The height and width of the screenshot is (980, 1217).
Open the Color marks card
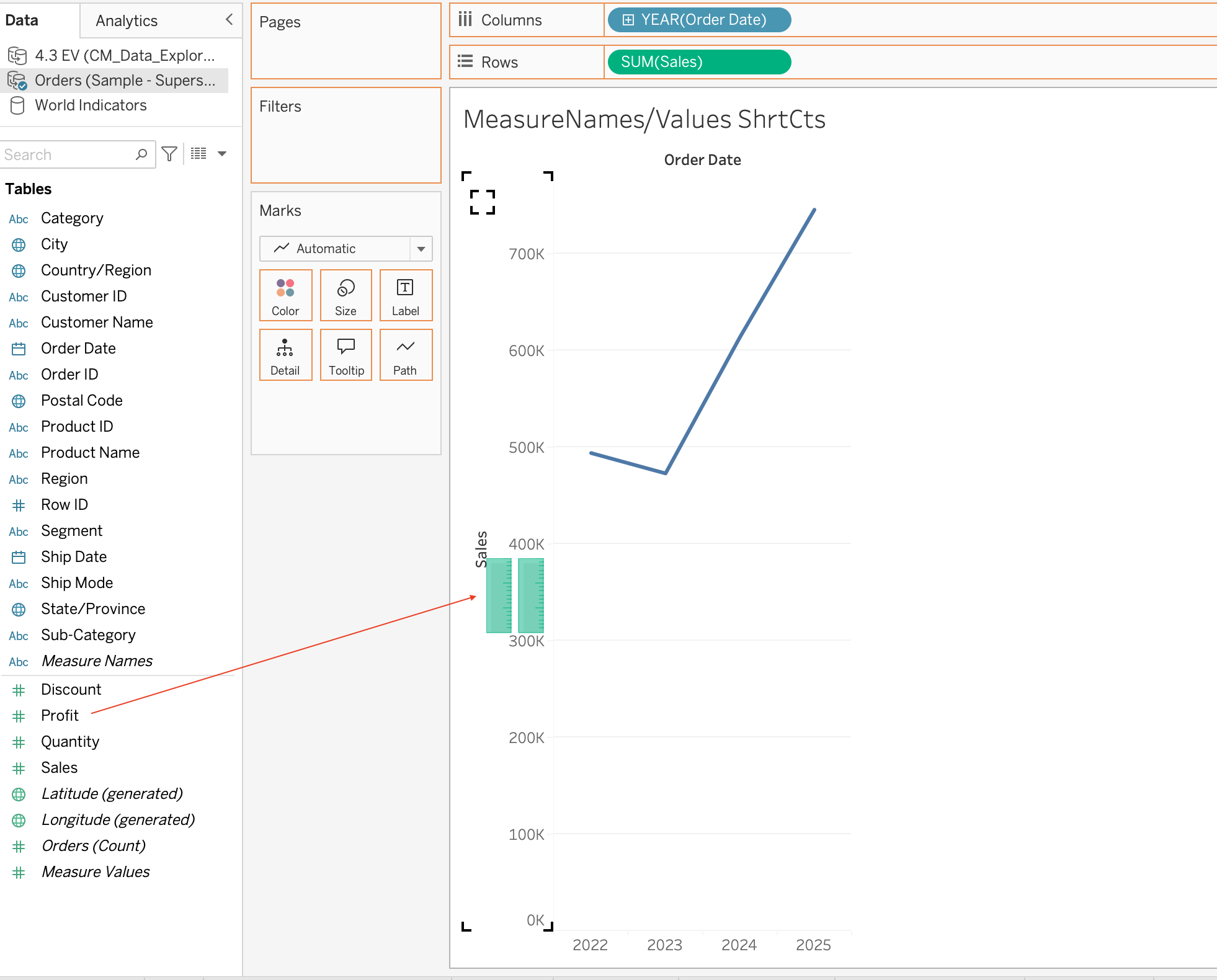click(285, 295)
